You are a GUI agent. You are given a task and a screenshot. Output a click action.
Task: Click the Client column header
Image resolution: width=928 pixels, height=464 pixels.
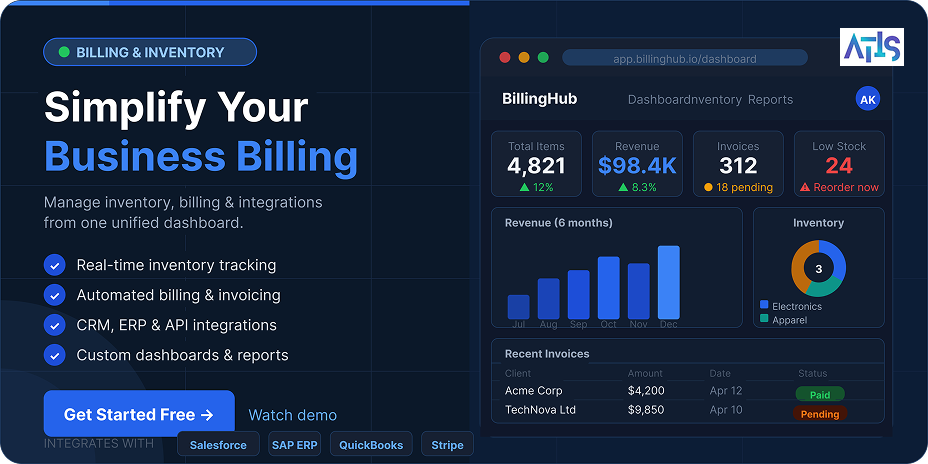[518, 373]
